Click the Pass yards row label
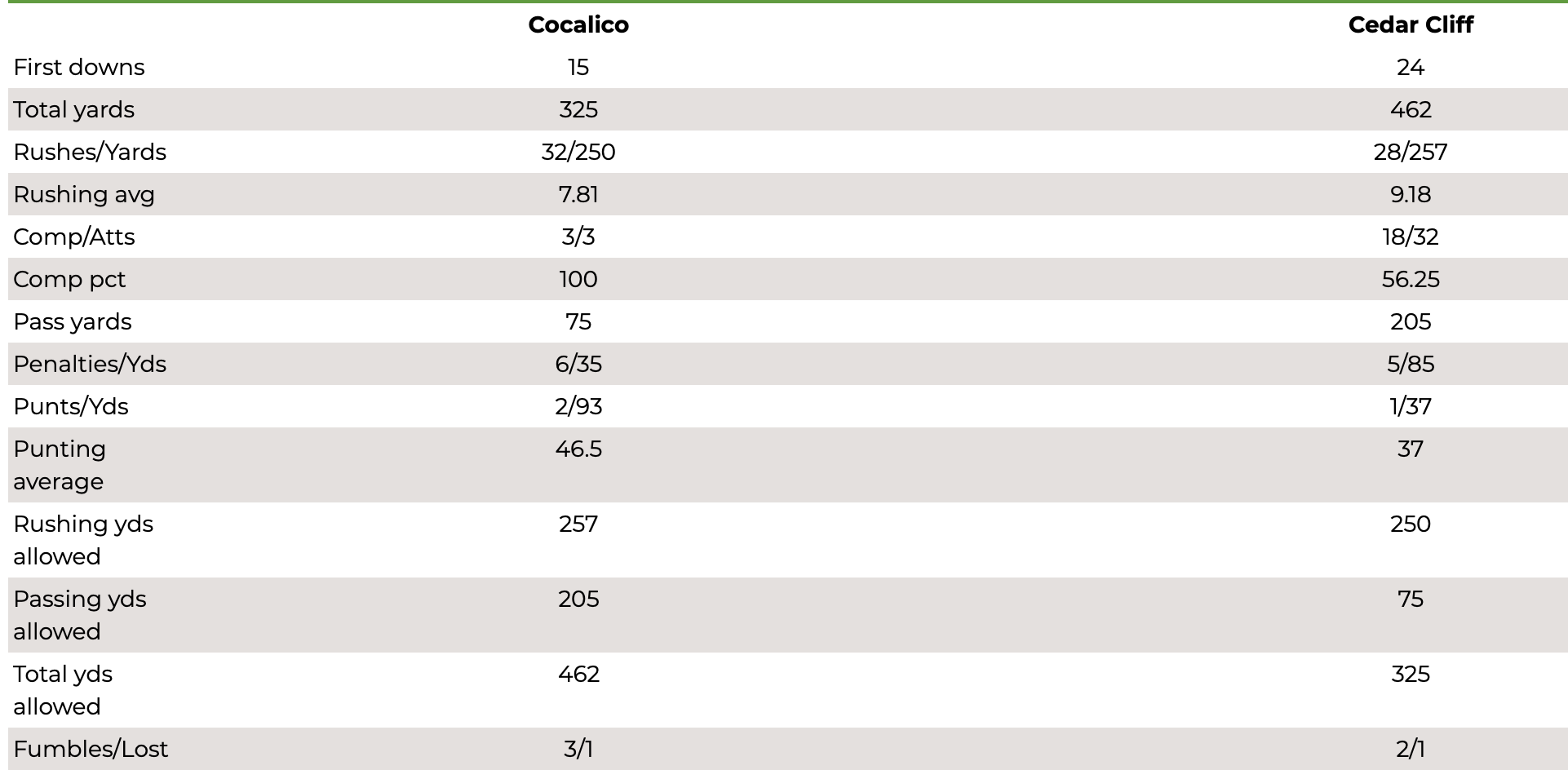Viewport: 1568px width, 770px height. click(x=73, y=321)
